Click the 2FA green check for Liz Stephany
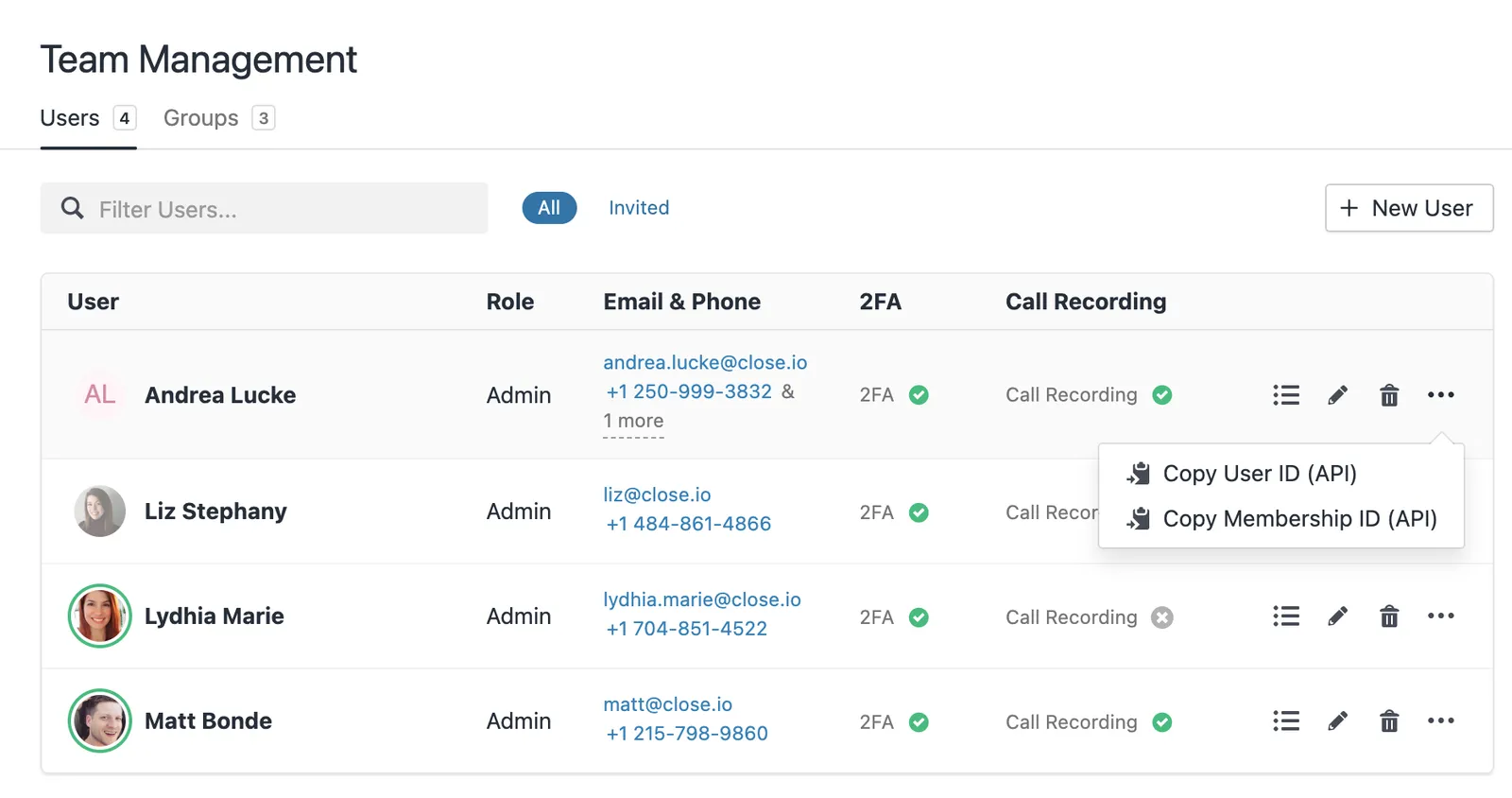This screenshot has height=798, width=1512. click(919, 512)
